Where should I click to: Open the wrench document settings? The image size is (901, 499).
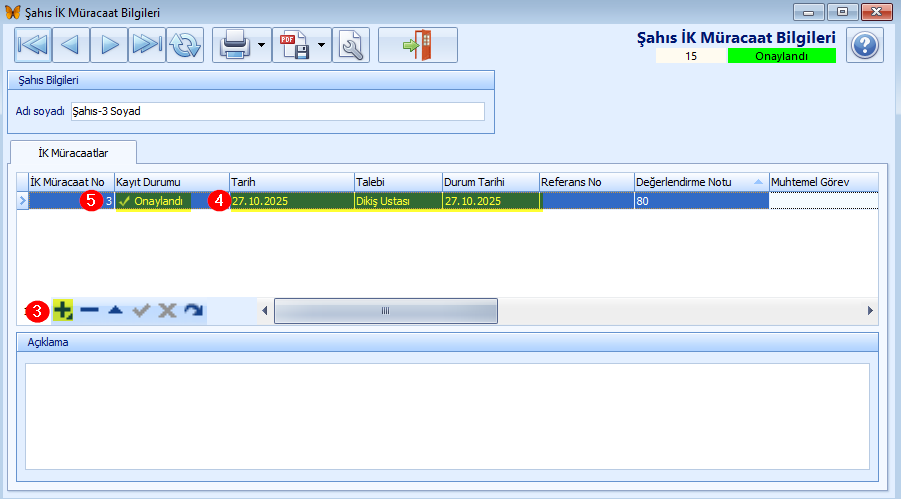(350, 45)
